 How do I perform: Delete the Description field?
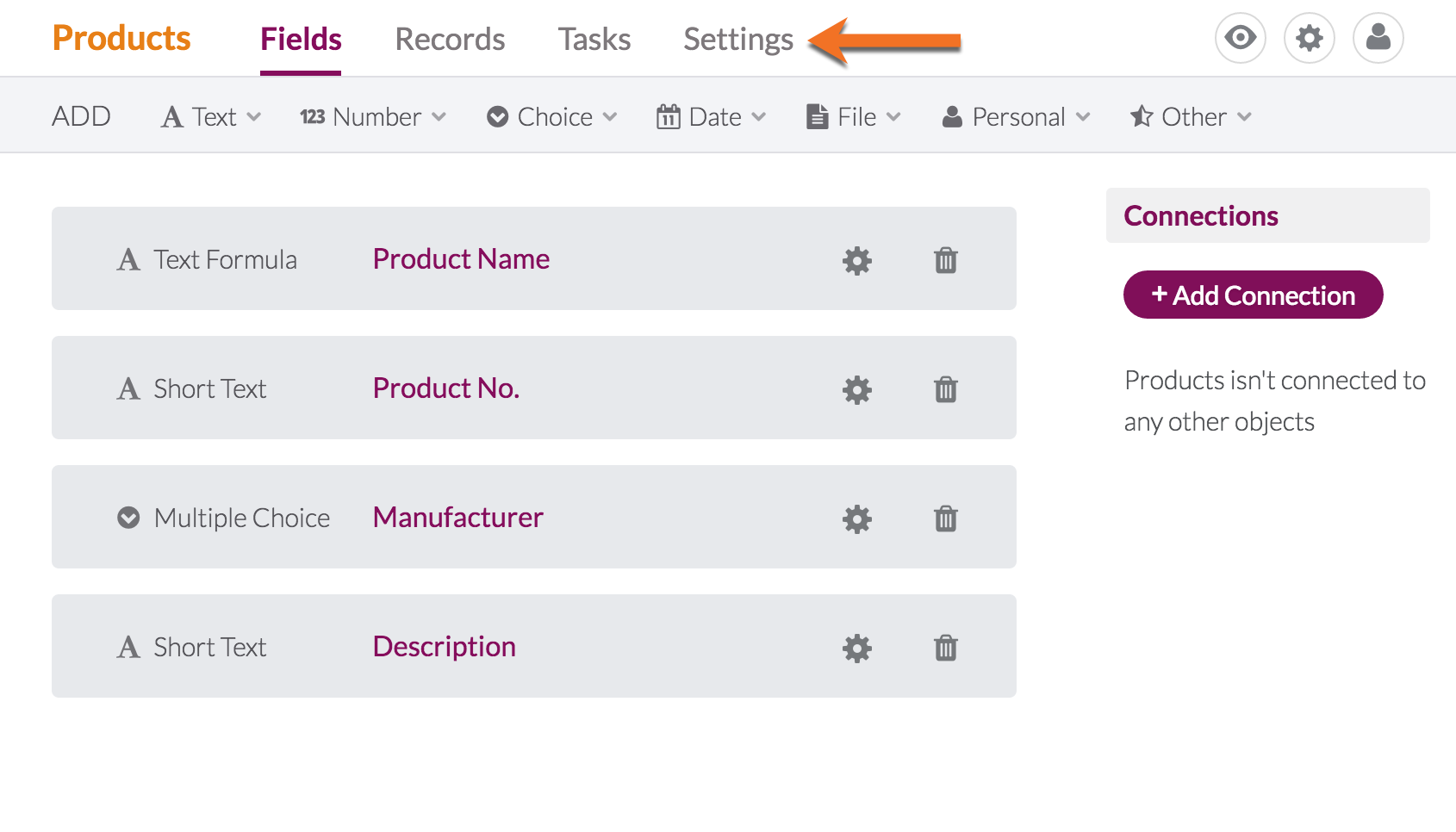[x=946, y=648]
